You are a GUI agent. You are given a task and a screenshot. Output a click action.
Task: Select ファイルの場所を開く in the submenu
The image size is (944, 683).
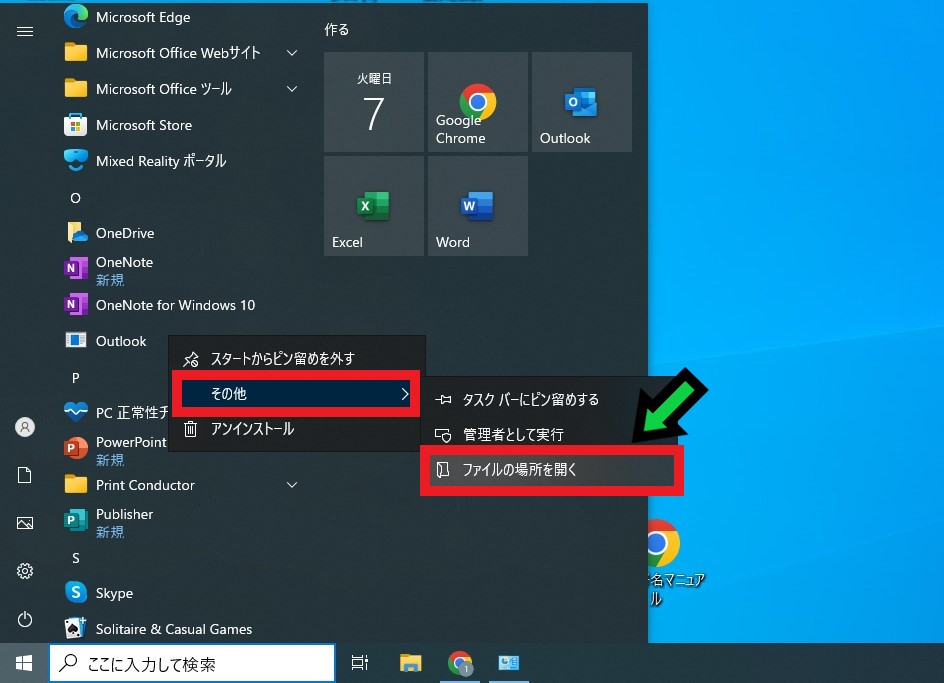click(x=552, y=469)
